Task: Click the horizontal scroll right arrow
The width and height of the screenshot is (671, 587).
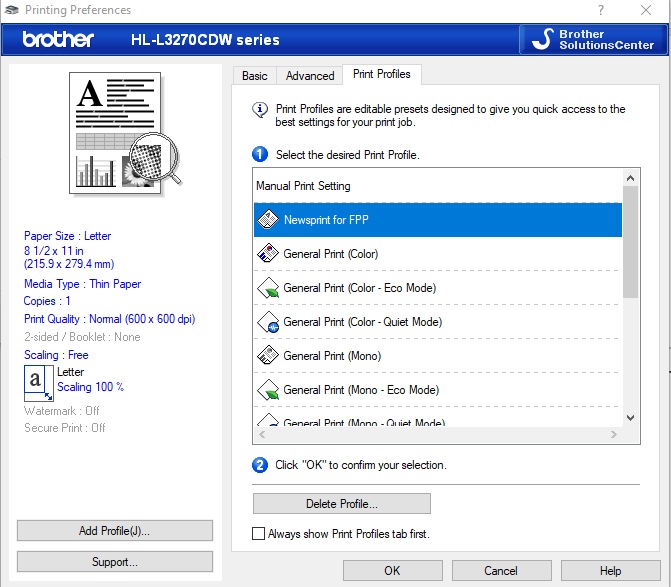Action: tap(614, 435)
